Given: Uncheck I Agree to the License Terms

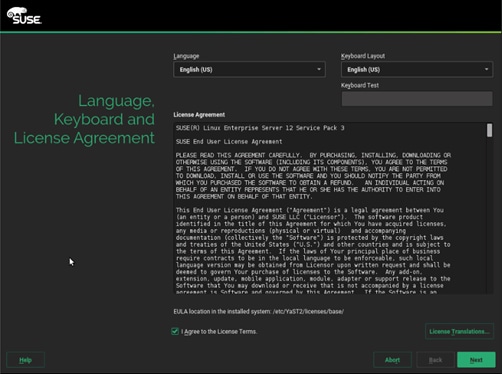Looking at the screenshot, I should coord(175,331).
